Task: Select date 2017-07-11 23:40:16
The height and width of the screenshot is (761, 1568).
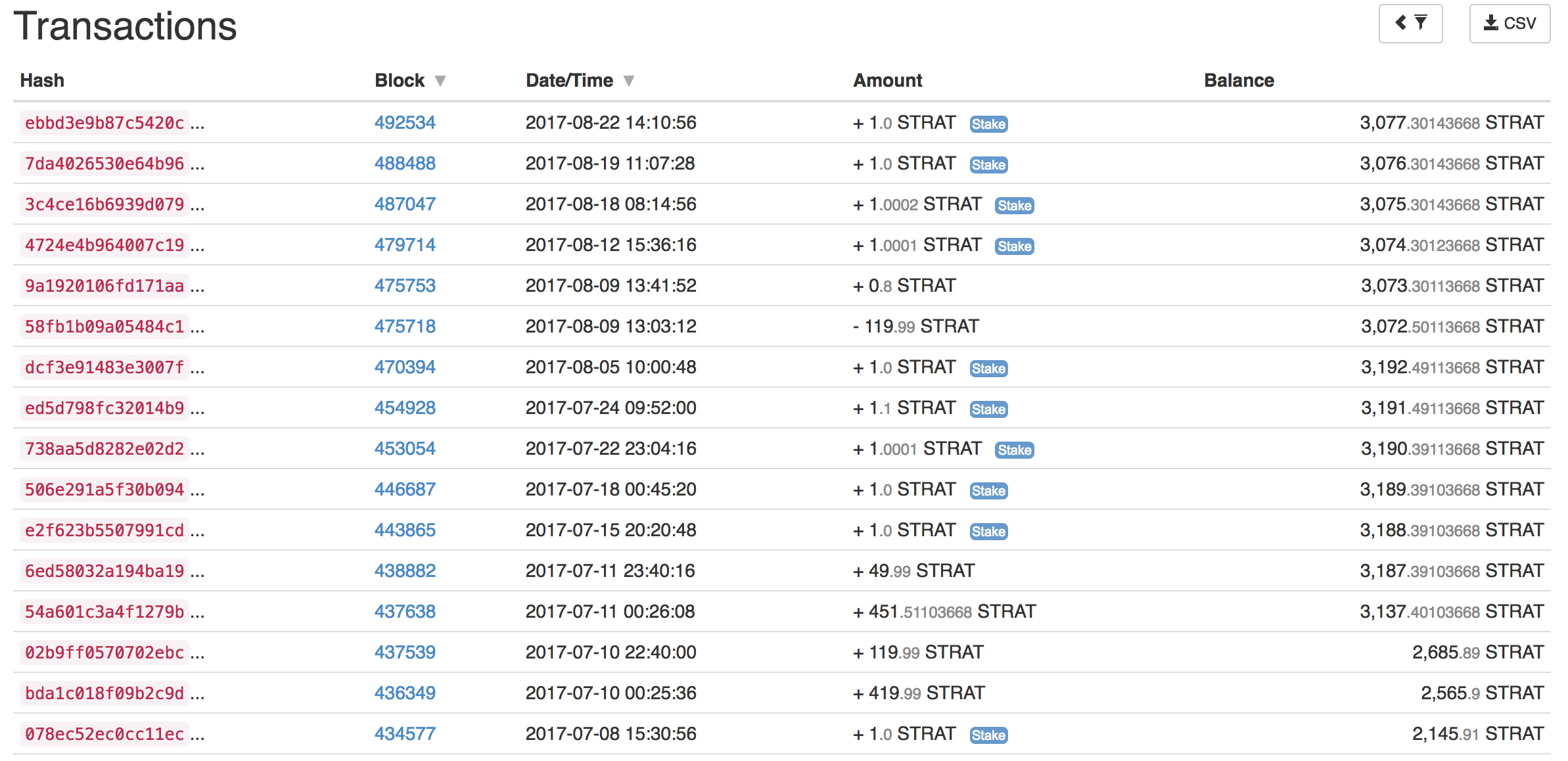Action: [x=610, y=571]
